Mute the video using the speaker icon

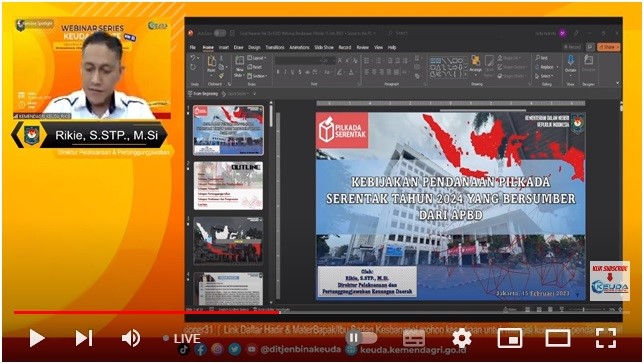pos(131,338)
